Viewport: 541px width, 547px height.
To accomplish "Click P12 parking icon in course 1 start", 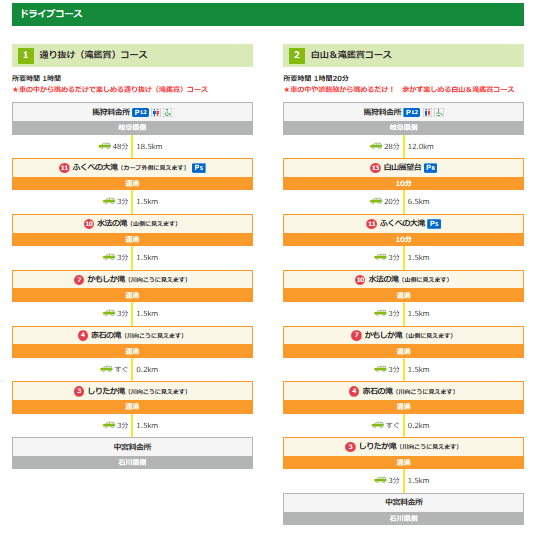I will click(x=140, y=112).
